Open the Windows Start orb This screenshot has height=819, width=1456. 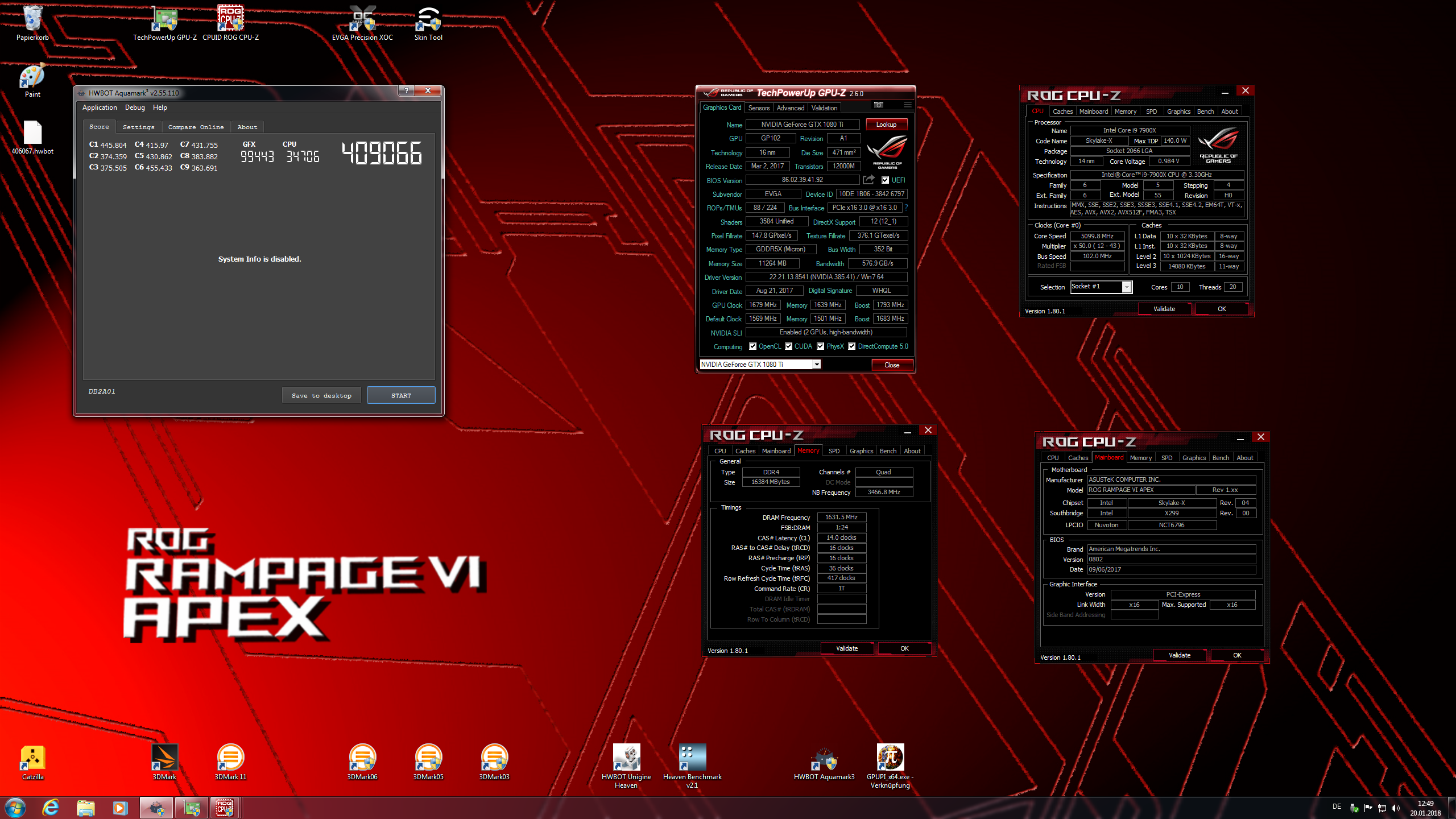(15, 808)
